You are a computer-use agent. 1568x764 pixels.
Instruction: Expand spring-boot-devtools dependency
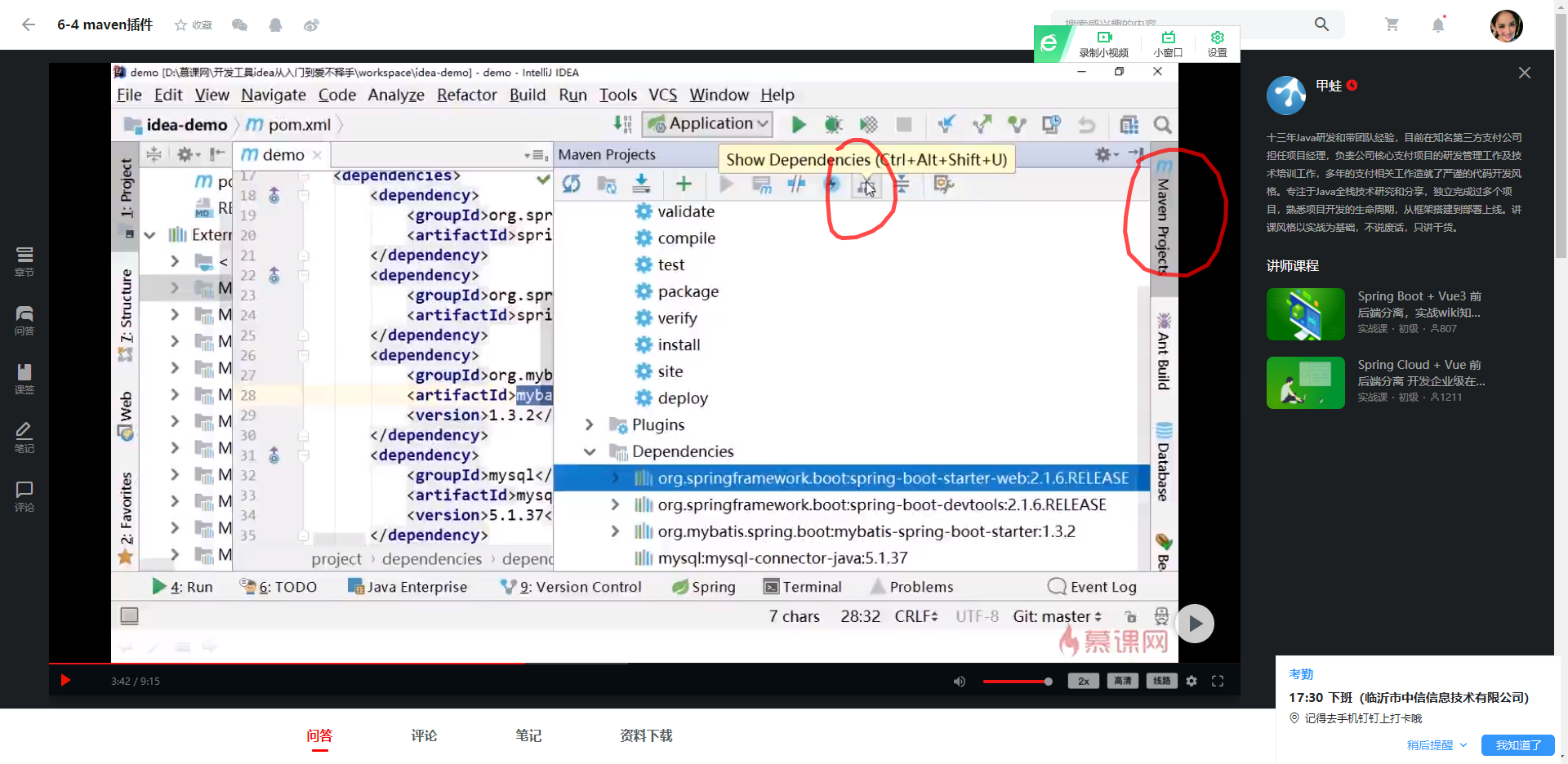615,505
